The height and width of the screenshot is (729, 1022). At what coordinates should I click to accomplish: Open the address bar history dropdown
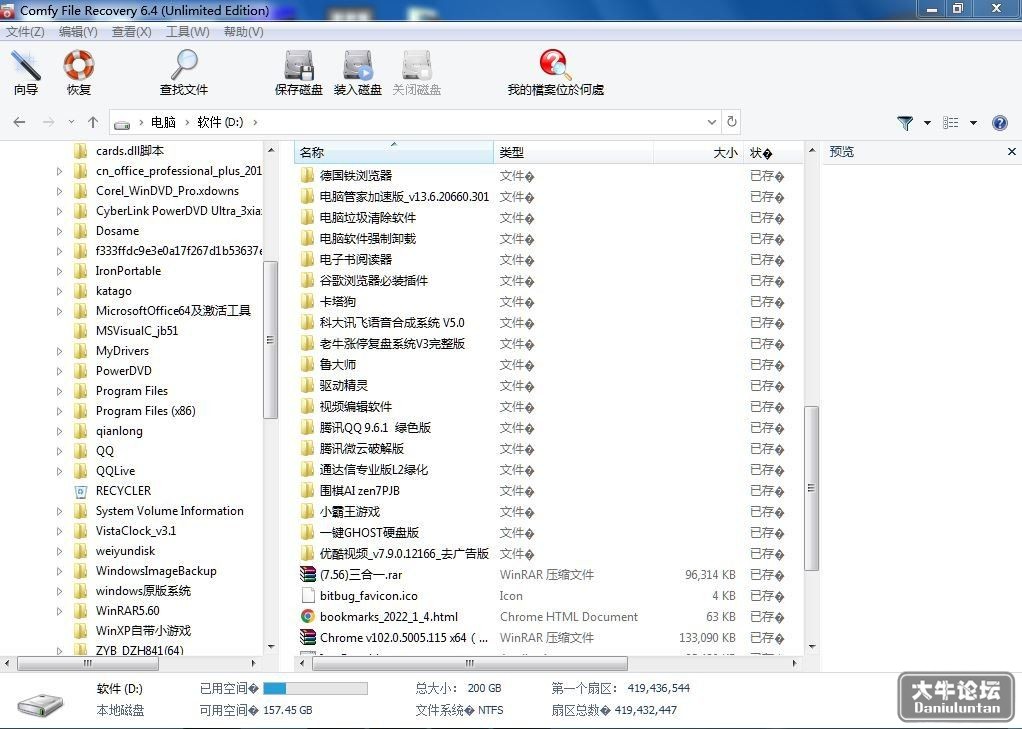click(712, 122)
